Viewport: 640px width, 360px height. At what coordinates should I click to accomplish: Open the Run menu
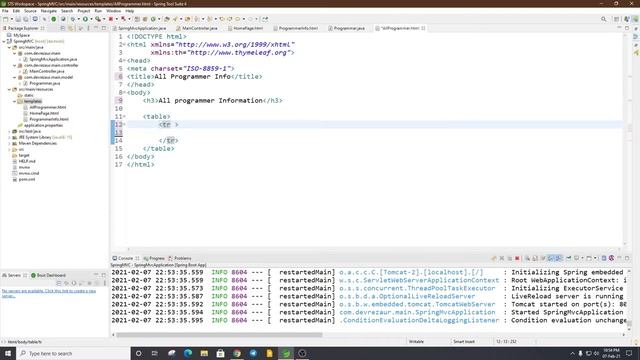(x=98, y=11)
